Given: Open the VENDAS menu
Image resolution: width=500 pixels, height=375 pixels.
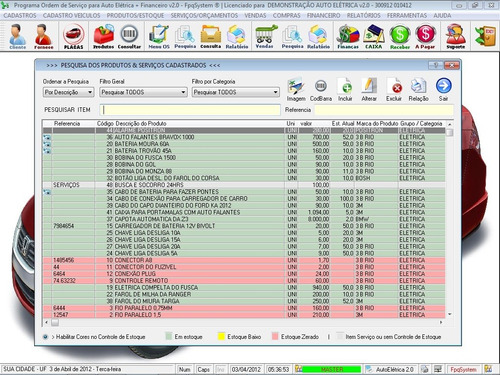Looking at the screenshot, I should pyautogui.click(x=255, y=15).
